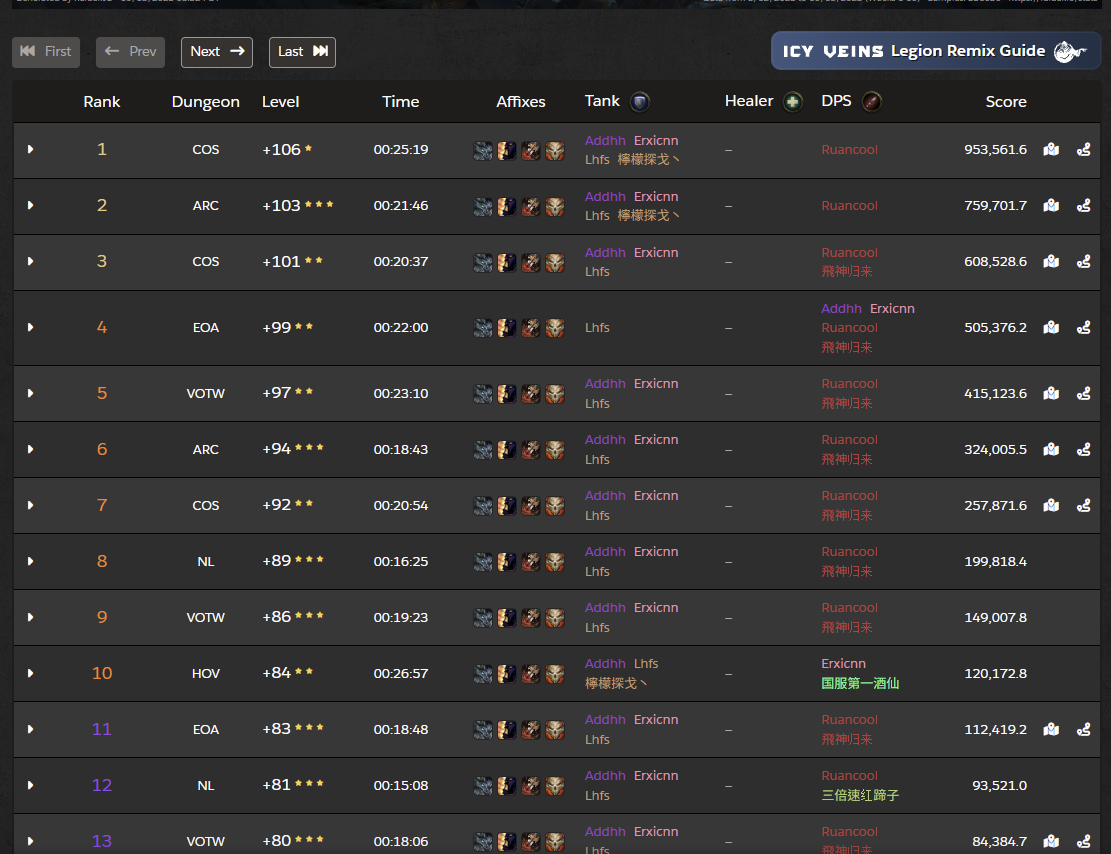1111x854 pixels.
Task: Click the Time column header
Action: 400,102
